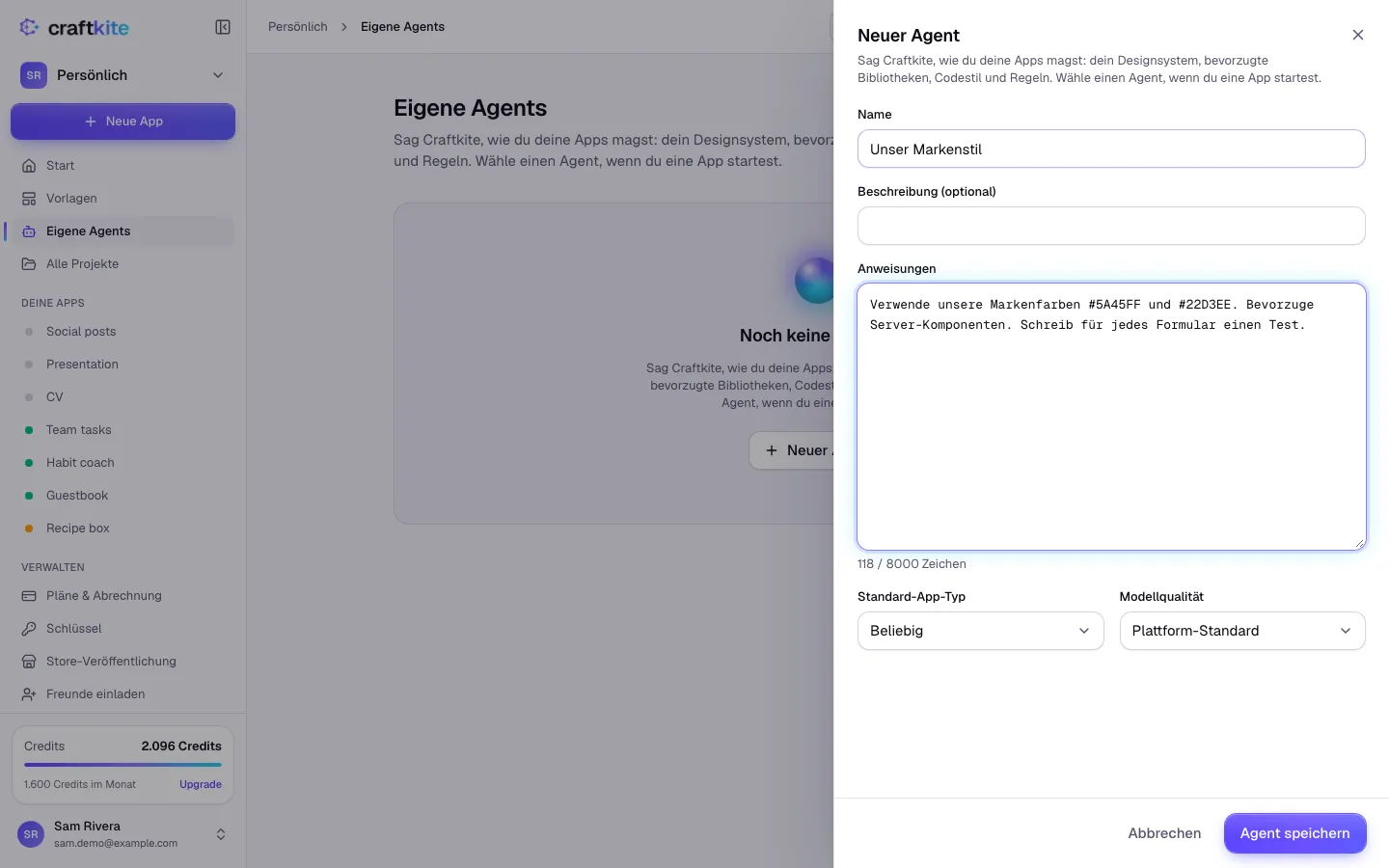This screenshot has width=1389, height=868.
Task: Open the Presentation app
Action: click(x=123, y=365)
